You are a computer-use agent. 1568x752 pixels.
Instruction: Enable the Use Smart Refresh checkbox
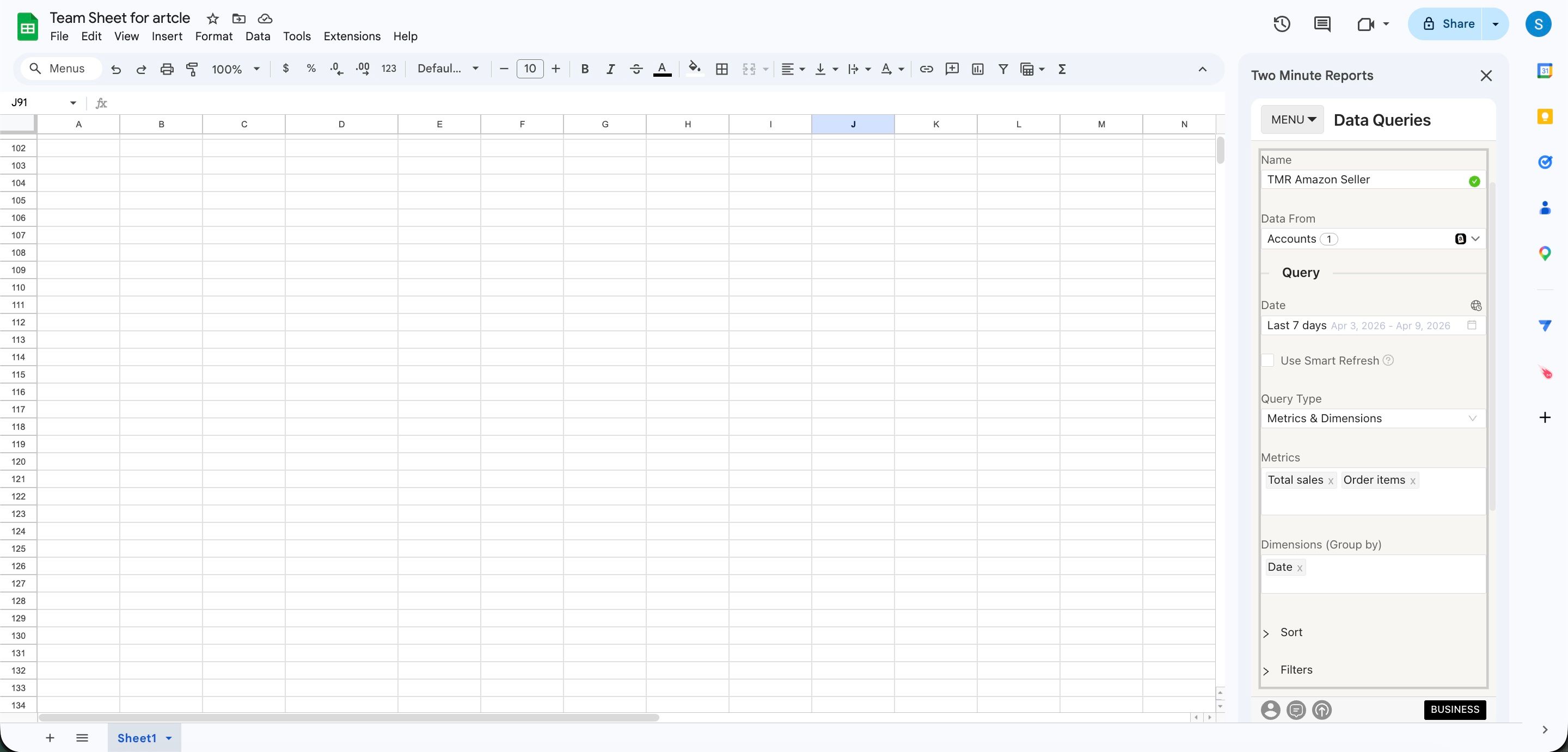pos(1269,360)
